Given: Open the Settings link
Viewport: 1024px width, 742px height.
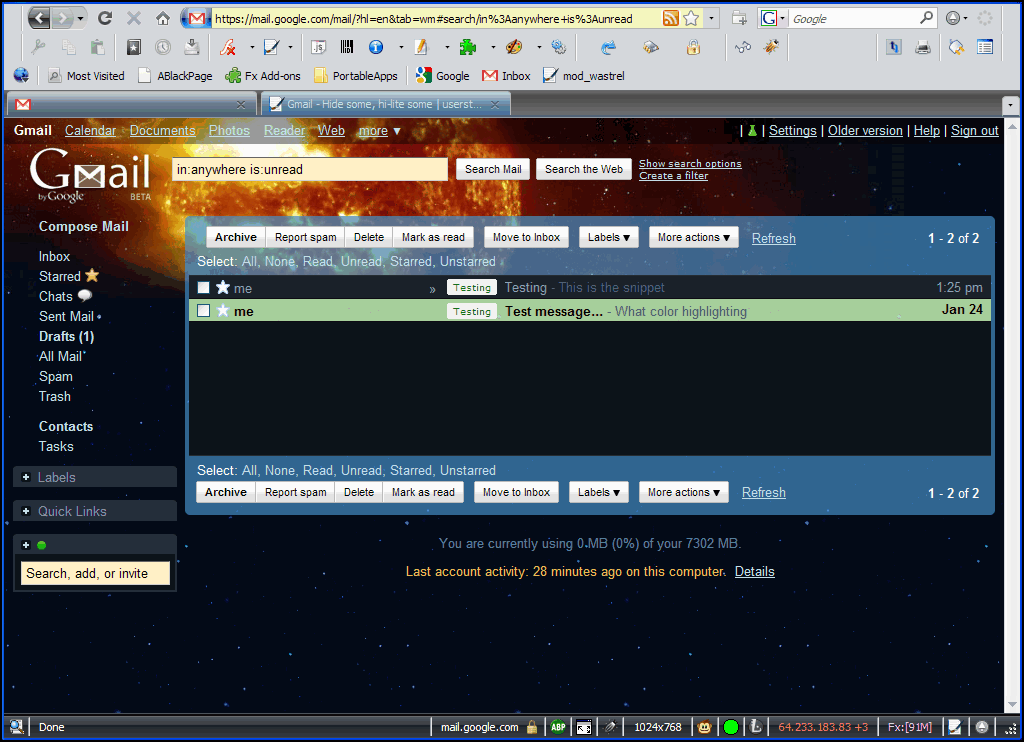Looking at the screenshot, I should [793, 131].
